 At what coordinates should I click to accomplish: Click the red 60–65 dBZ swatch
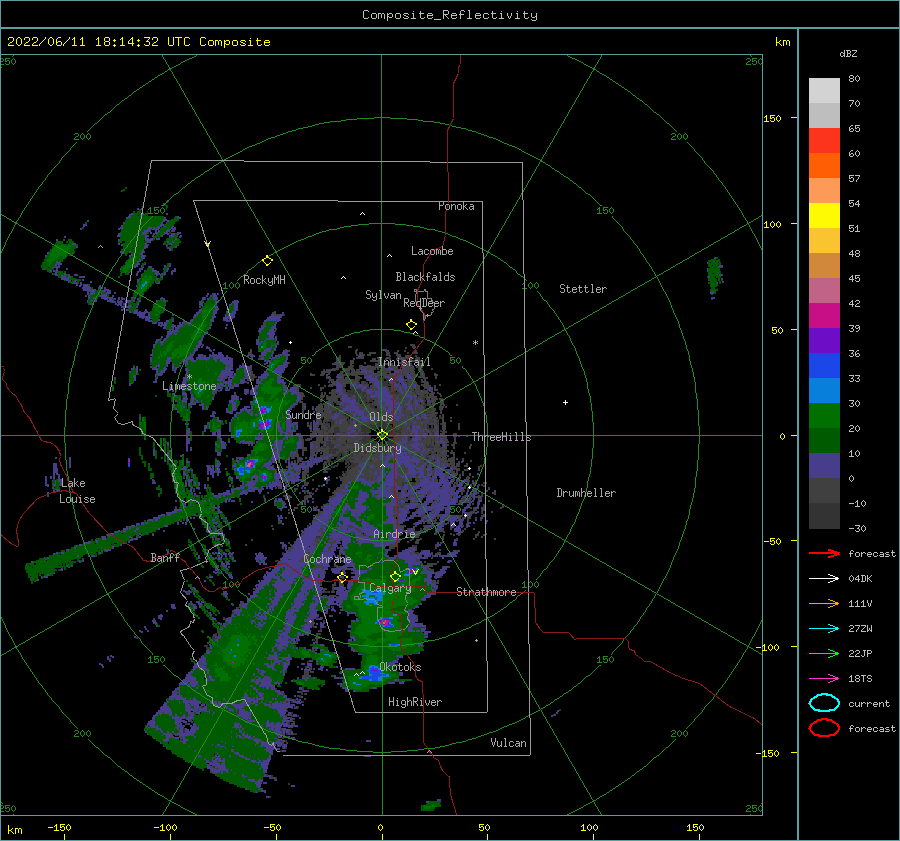(824, 141)
